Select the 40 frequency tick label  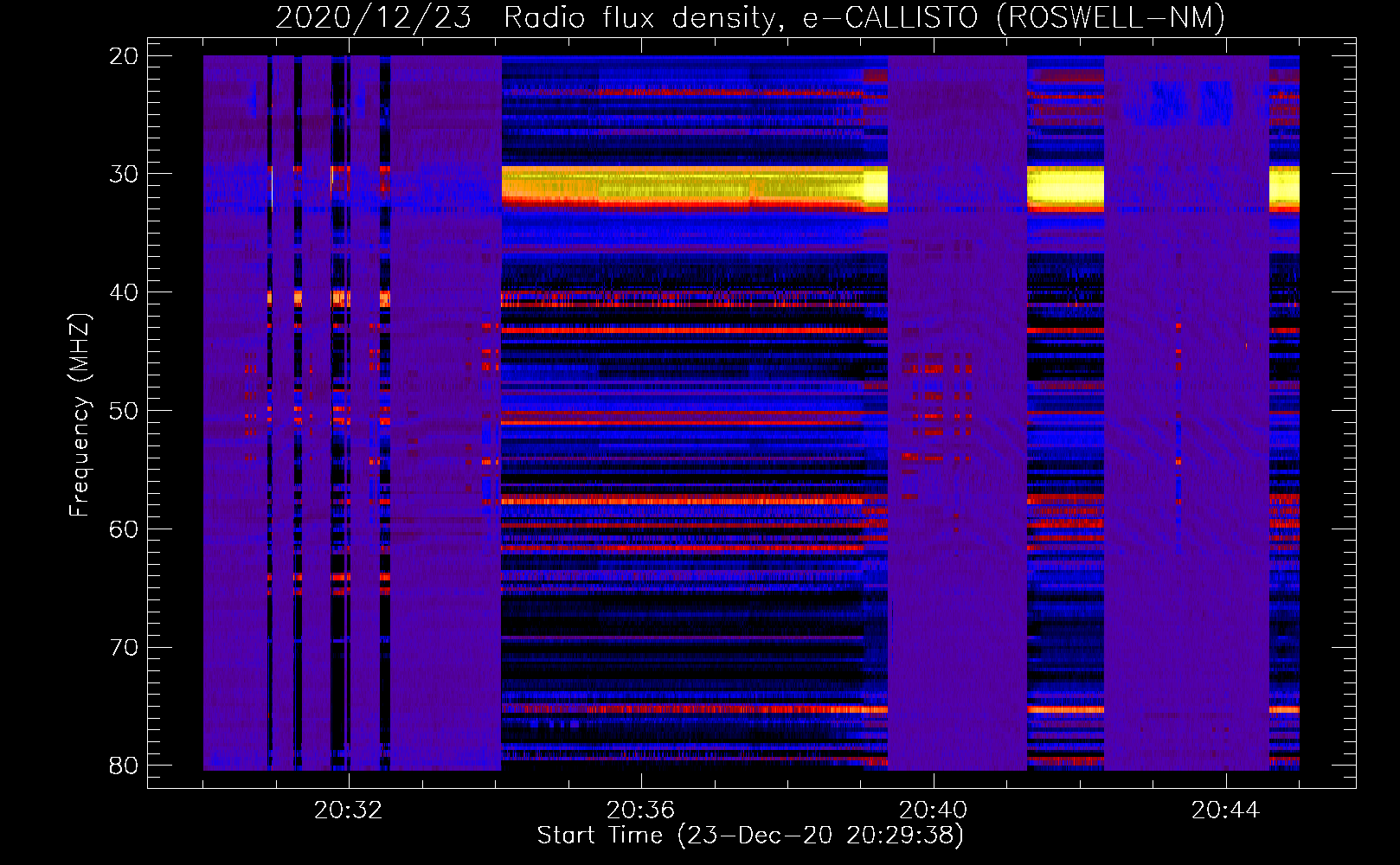pos(124,292)
